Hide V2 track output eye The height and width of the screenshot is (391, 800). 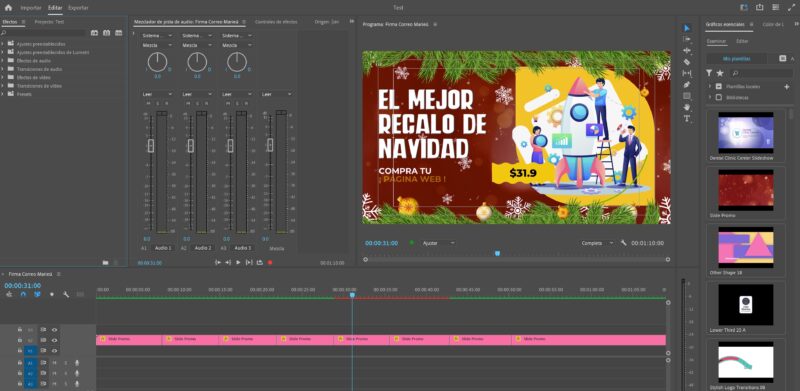55,340
